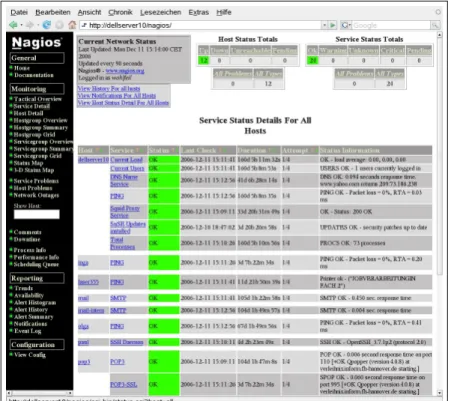Open Tactical Overview in the sidebar
The image size is (451, 401).
(38, 99)
